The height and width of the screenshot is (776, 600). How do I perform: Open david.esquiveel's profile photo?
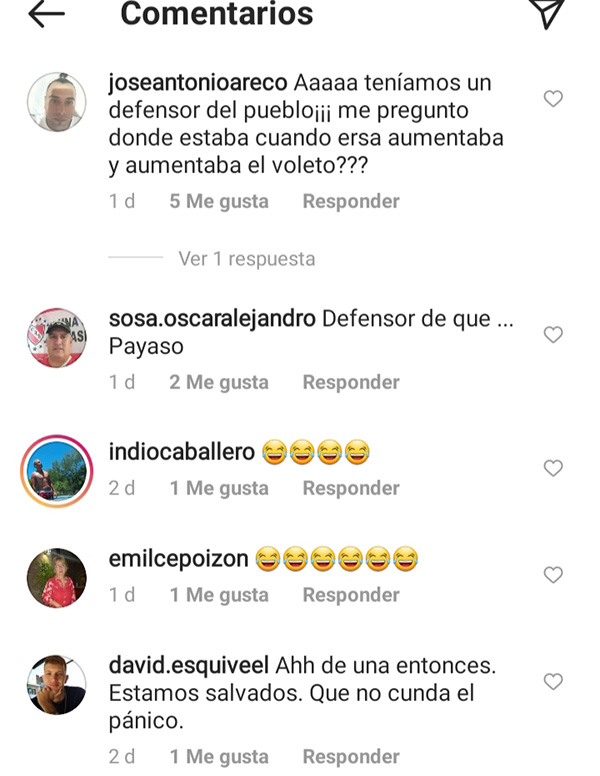(x=56, y=685)
